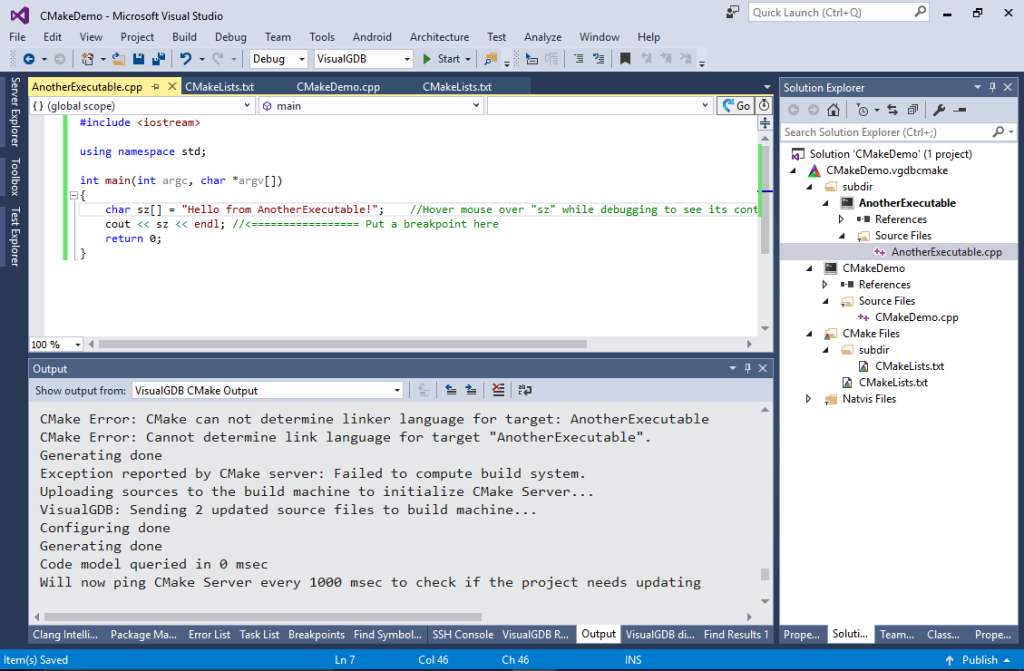This screenshot has width=1024, height=671.
Task: Toggle auto-hide pin on the Output panel
Action: click(745, 368)
